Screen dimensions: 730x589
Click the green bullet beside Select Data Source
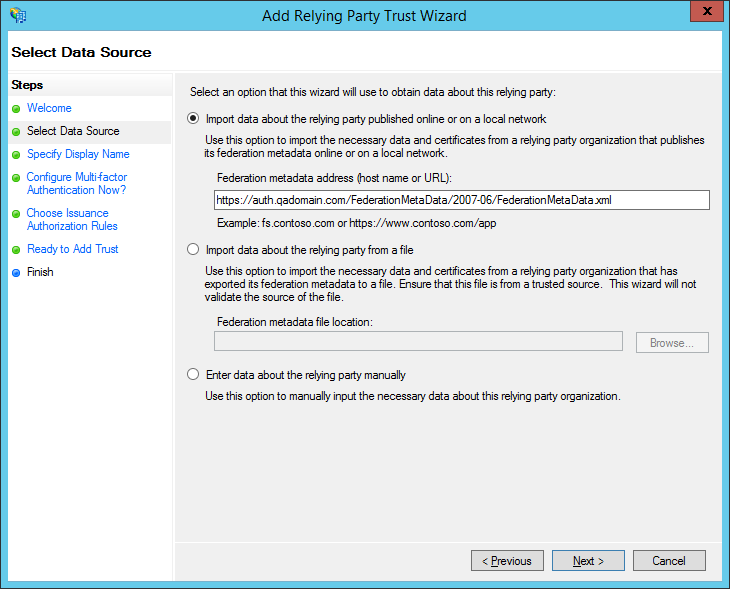click(16, 132)
